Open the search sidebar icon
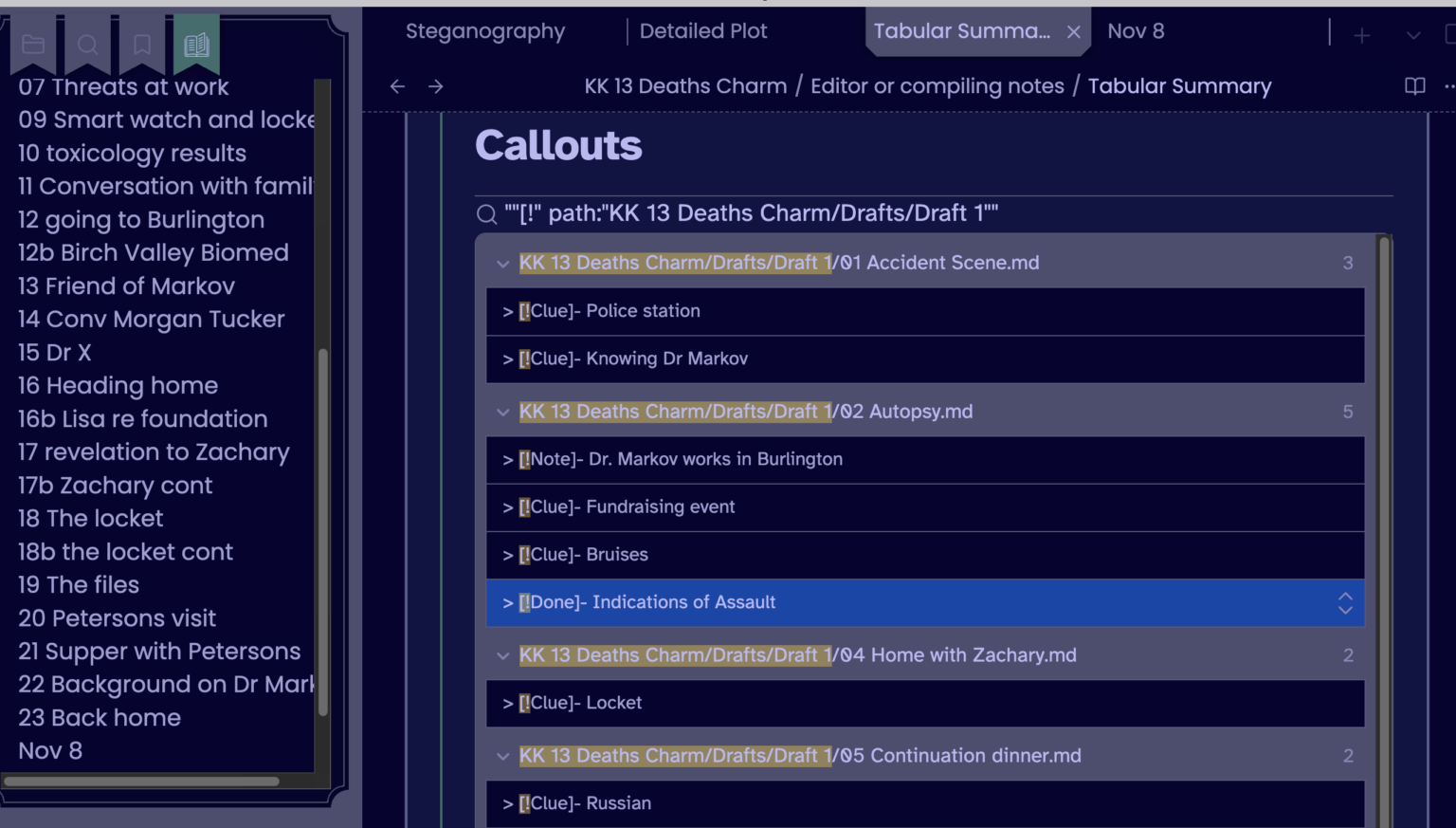 (x=87, y=43)
